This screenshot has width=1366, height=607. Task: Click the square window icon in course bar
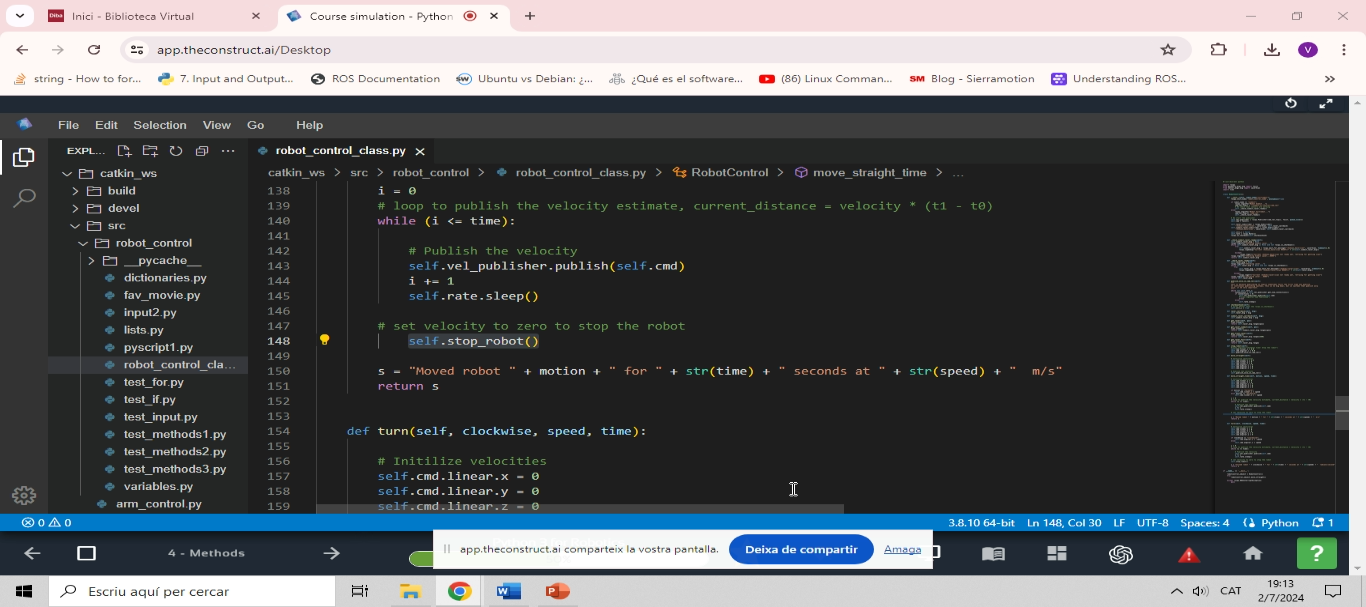click(x=87, y=553)
